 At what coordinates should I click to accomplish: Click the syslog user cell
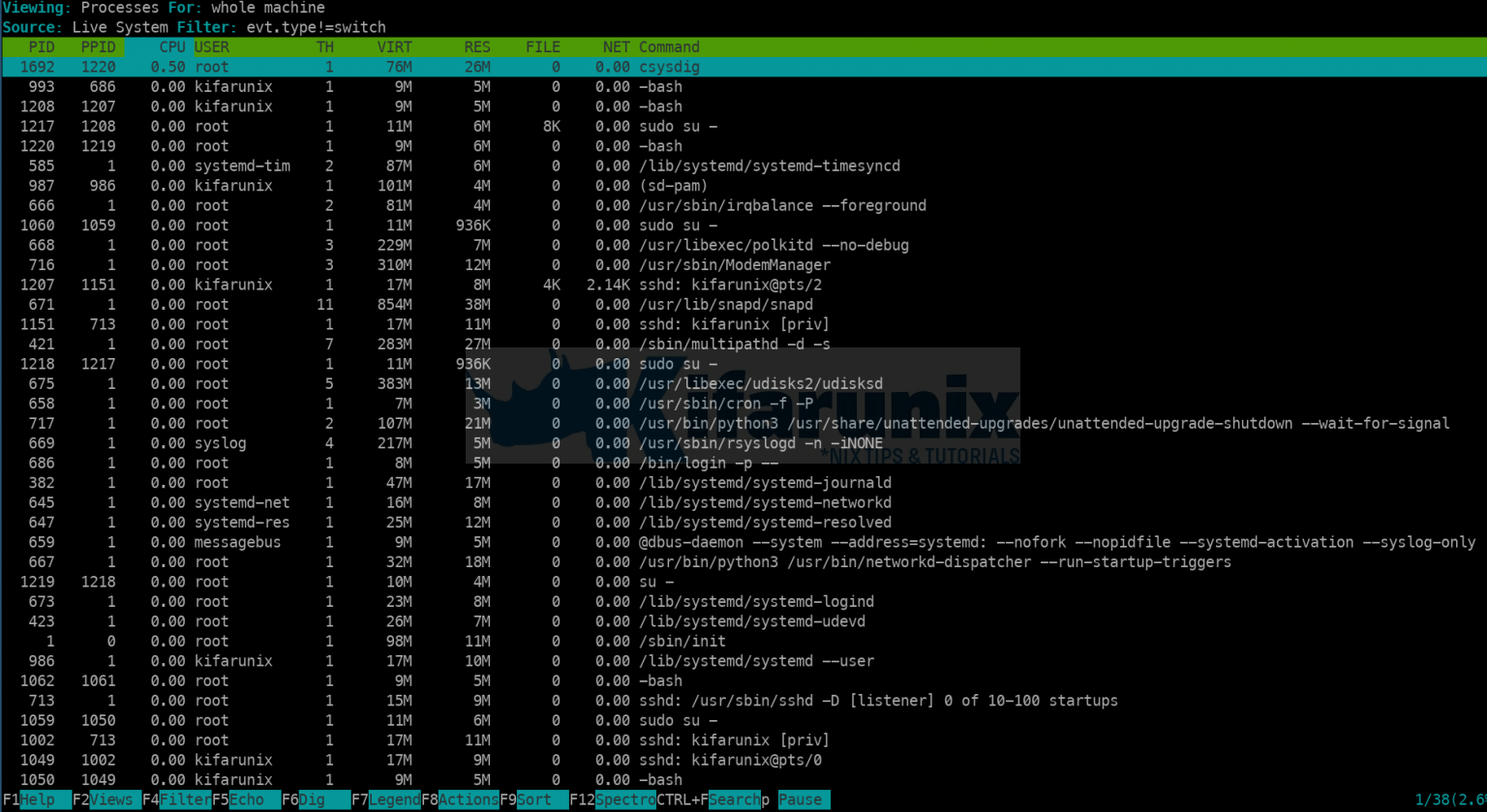[221, 443]
